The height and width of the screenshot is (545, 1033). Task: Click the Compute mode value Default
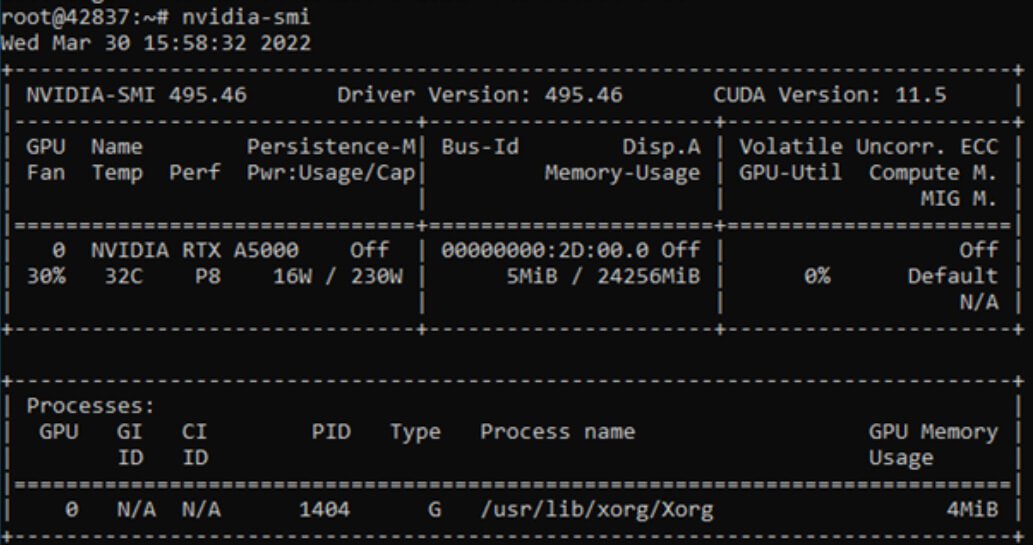point(952,276)
